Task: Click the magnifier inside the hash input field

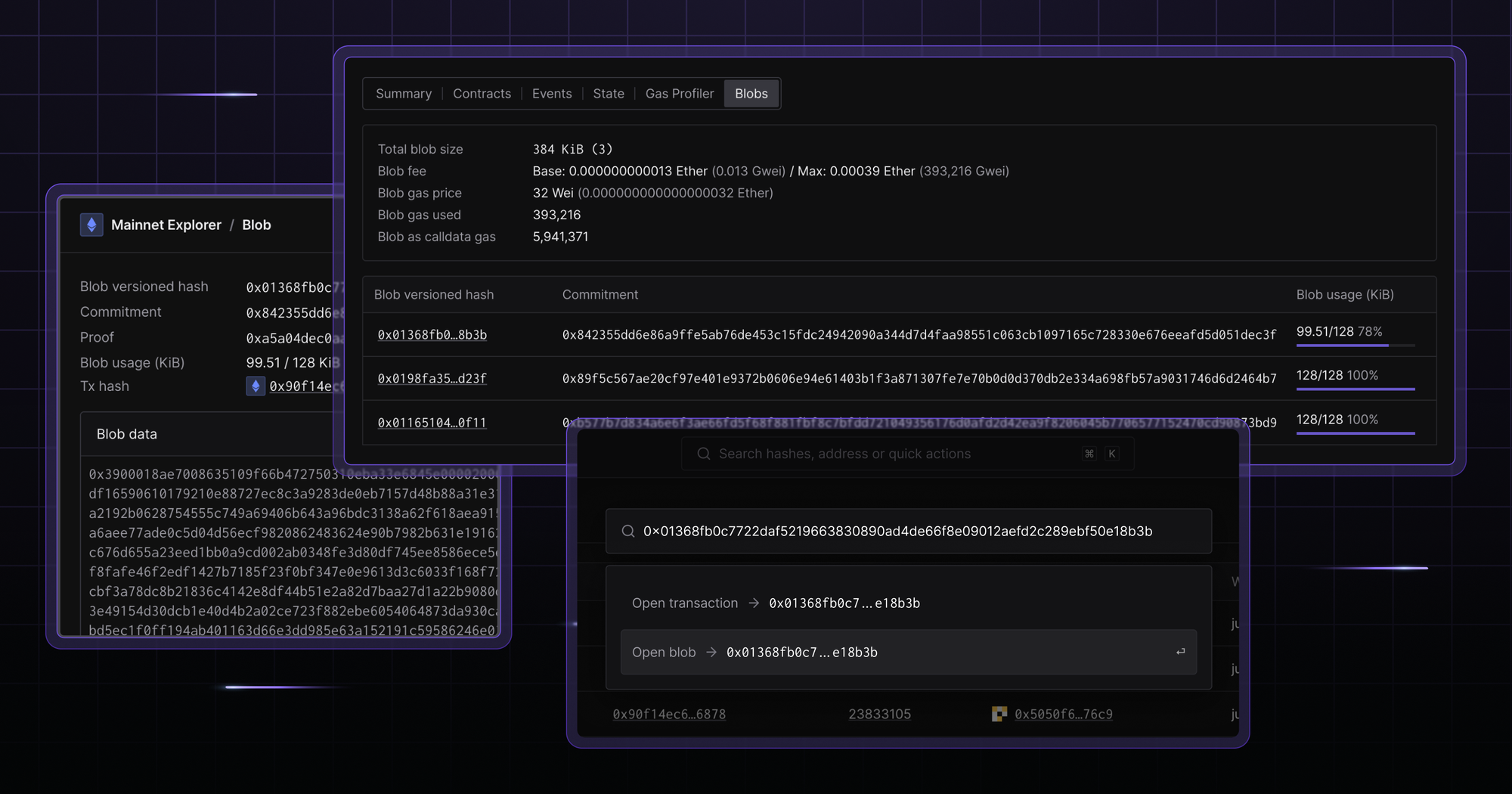Action: point(628,531)
